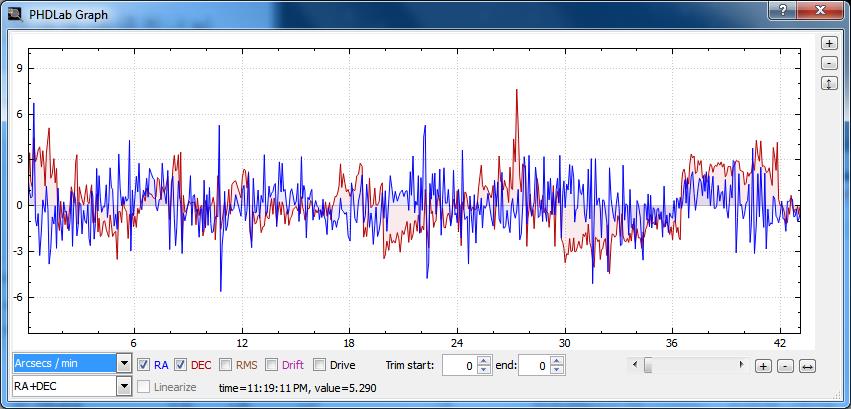
Task: Click the horizontal zoom out minus button
Action: click(785, 366)
